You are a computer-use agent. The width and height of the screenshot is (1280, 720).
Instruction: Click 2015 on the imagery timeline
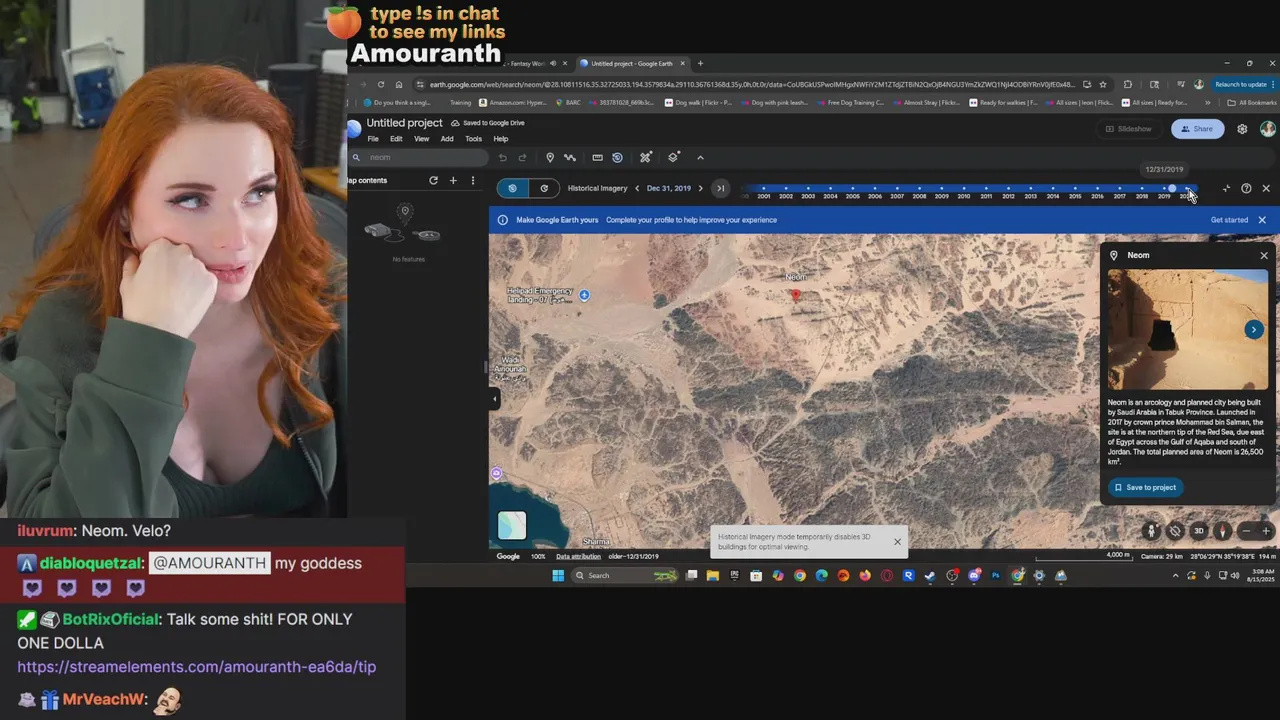(1075, 196)
